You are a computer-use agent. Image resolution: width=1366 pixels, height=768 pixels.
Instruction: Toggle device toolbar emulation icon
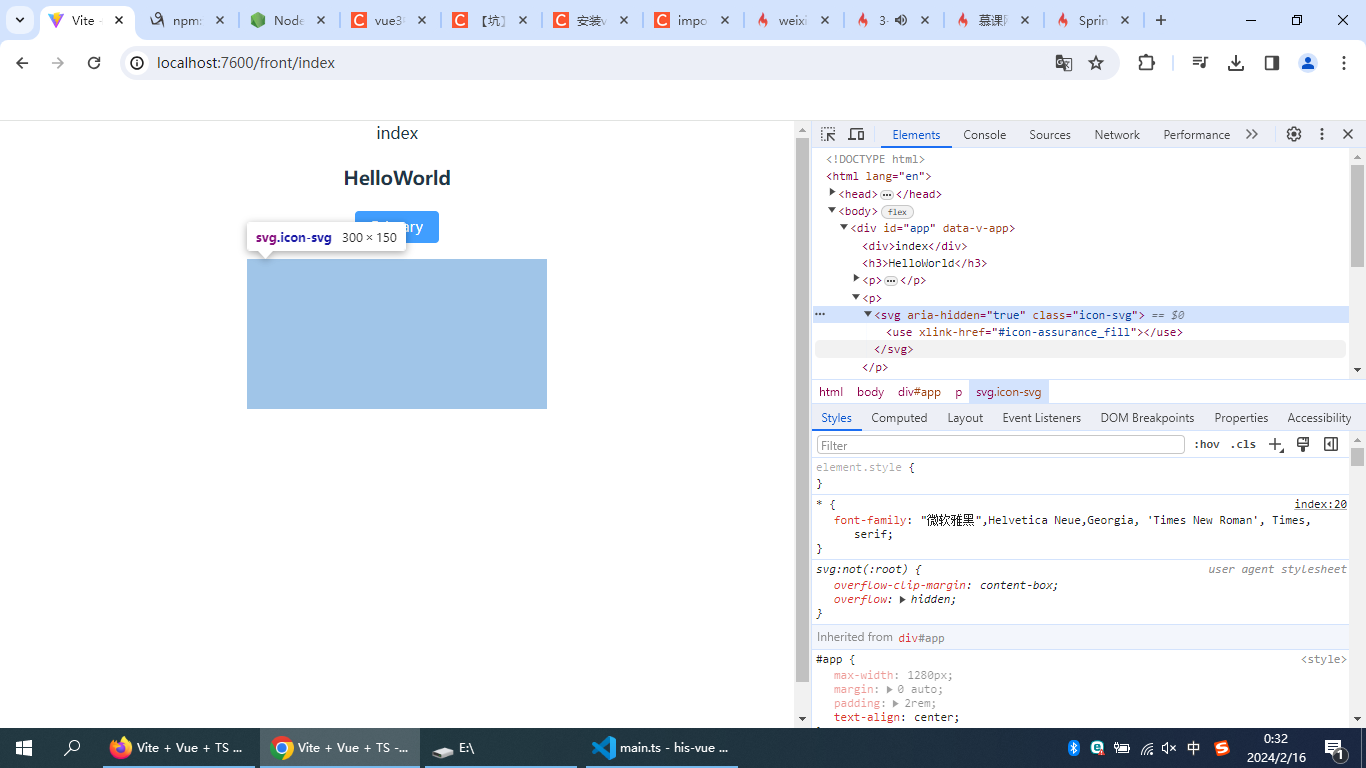[x=856, y=134]
